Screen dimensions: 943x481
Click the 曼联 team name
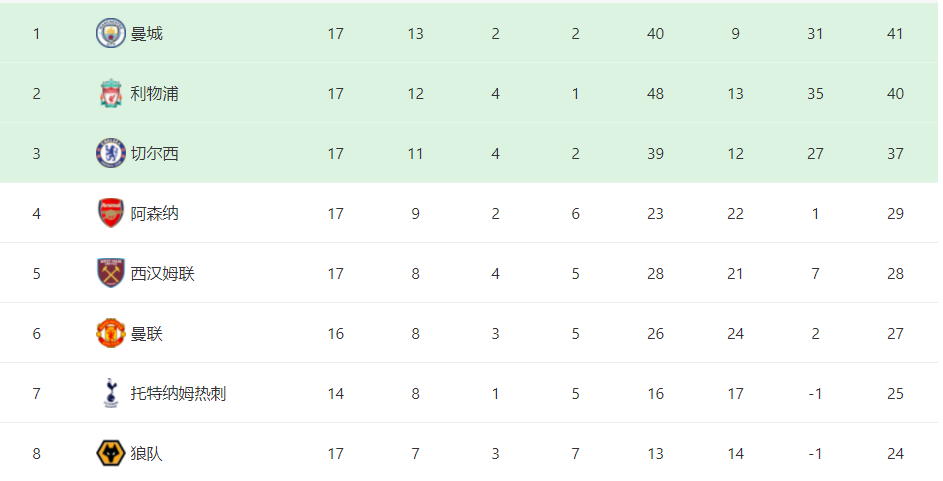(x=147, y=334)
